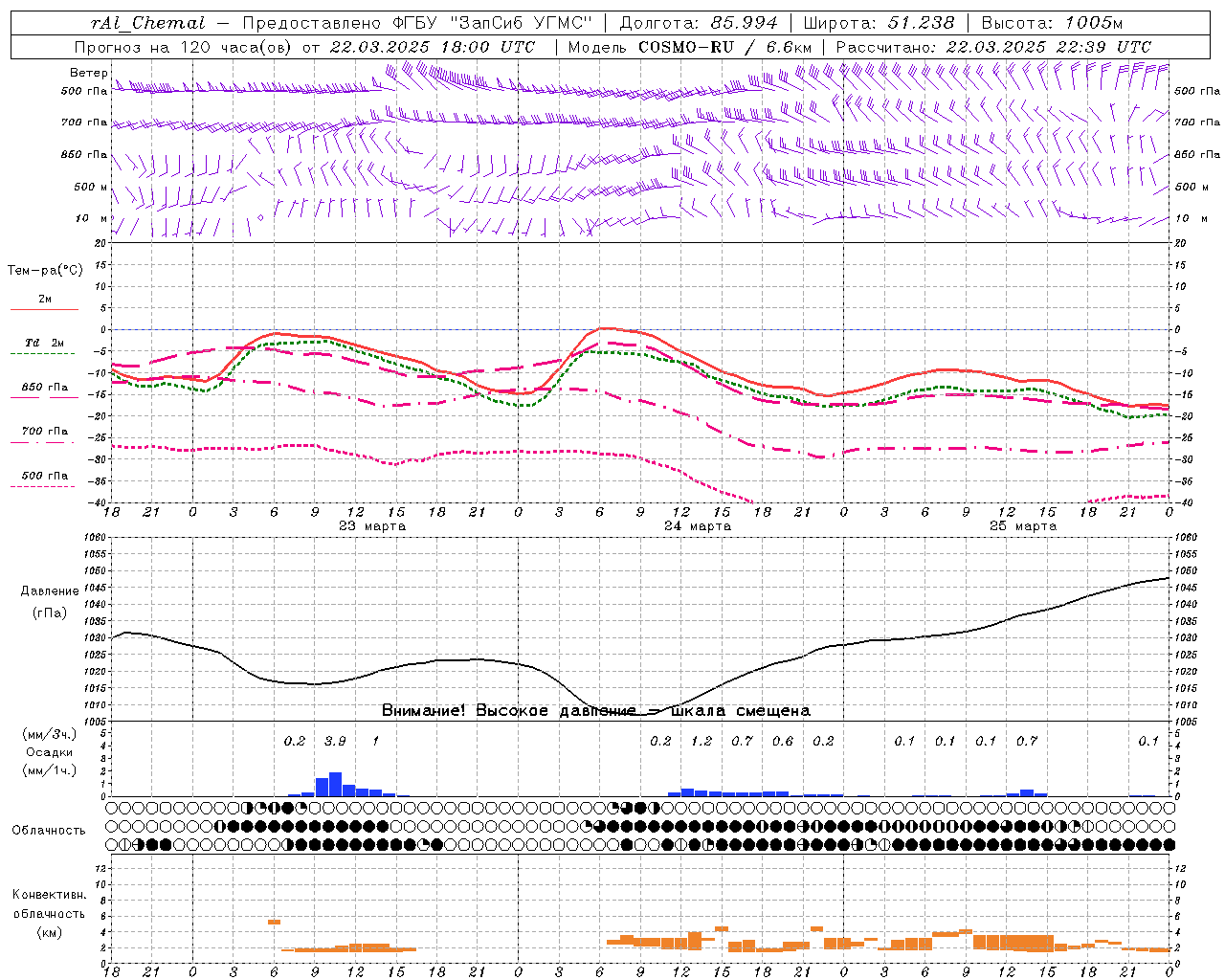The width and height of the screenshot is (1225, 980).
Task: Click the station name rAl_Chemal
Action: [148, 23]
